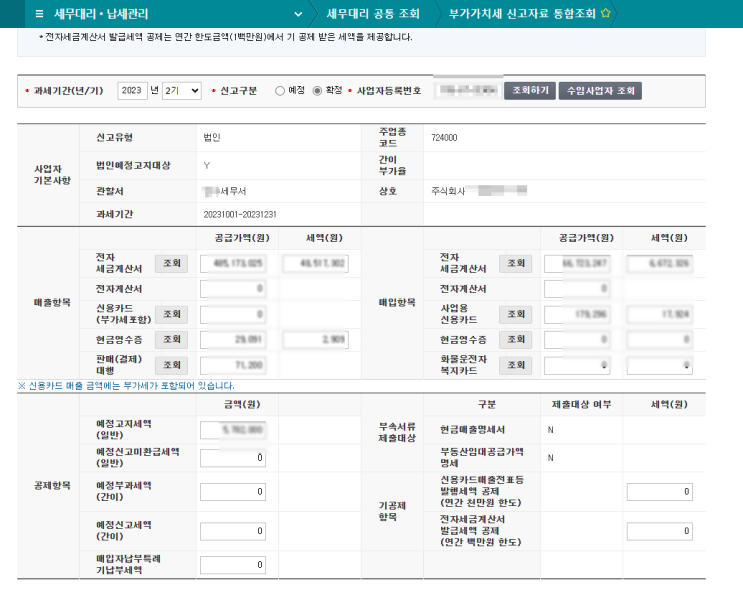
Task: Select the 확정 radio button
Action: point(317,91)
